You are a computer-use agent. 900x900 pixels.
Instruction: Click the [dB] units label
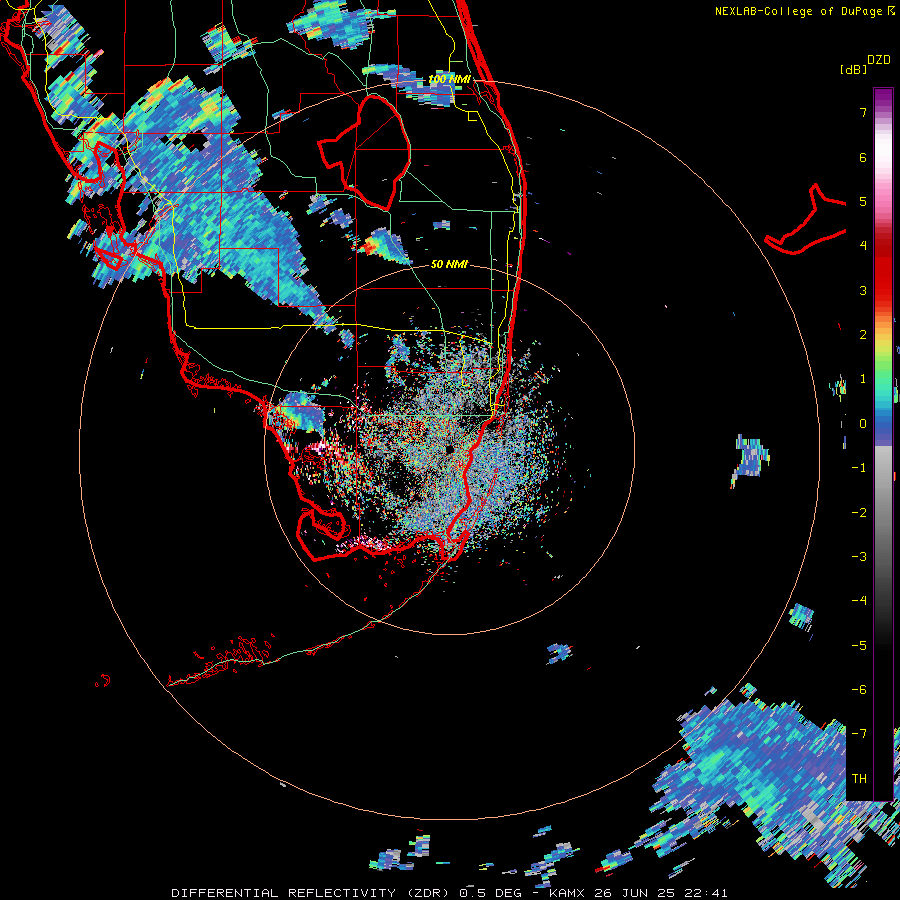pos(854,69)
